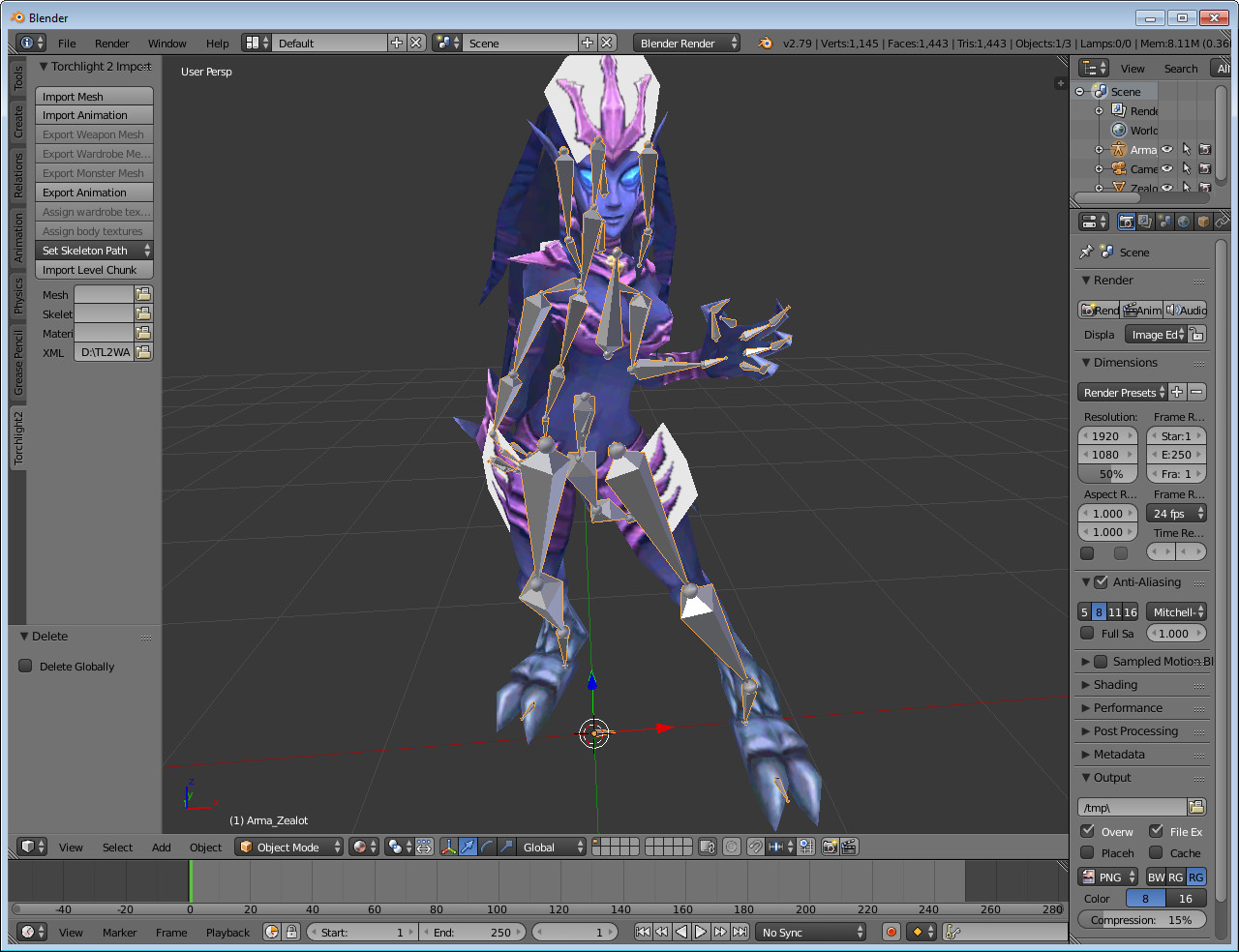Viewport: 1239px width, 952px height.
Task: Select the scale manipulator icon
Action: 506,847
